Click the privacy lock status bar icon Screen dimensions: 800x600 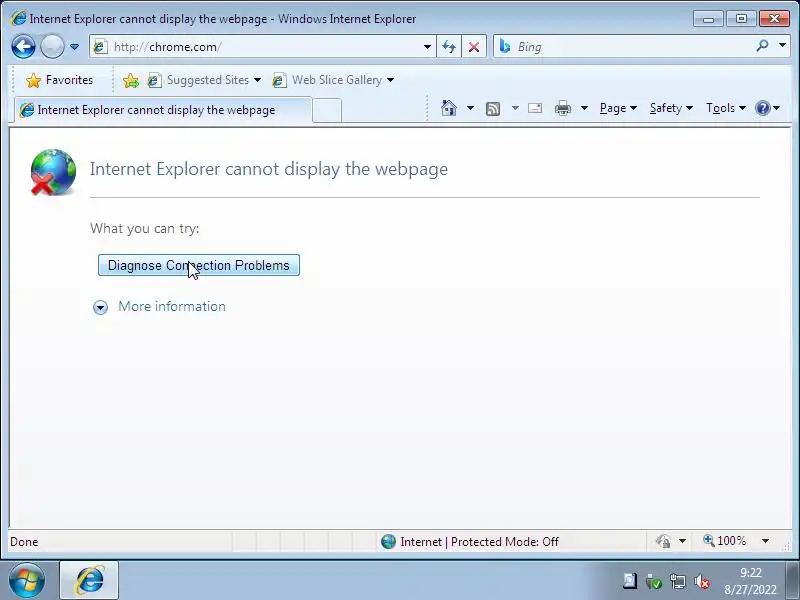point(663,541)
